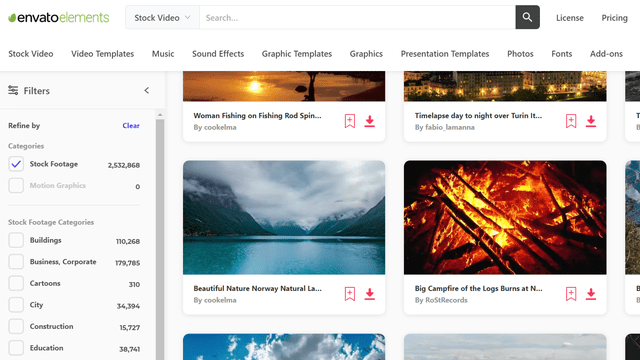Click the search magnifier button
Image resolution: width=640 pixels, height=360 pixels.
point(527,17)
